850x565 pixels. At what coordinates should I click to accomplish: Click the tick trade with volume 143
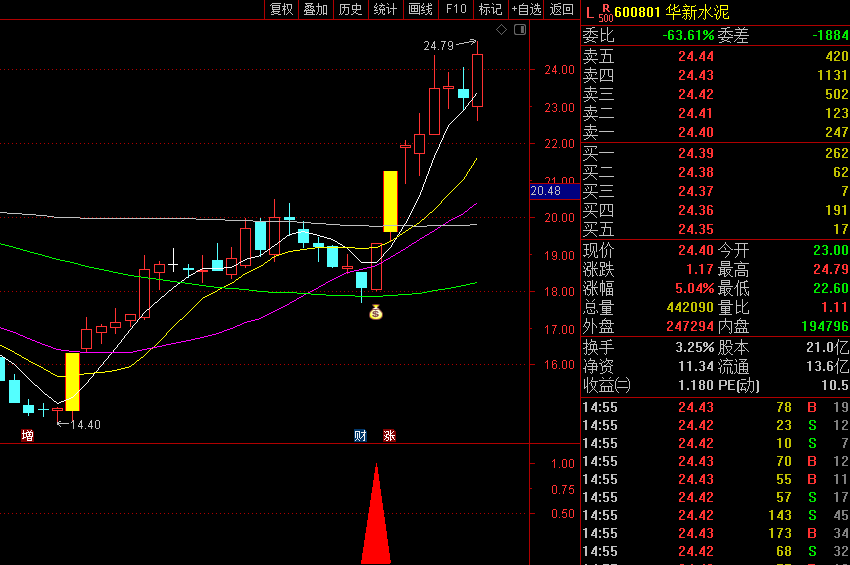coord(780,516)
